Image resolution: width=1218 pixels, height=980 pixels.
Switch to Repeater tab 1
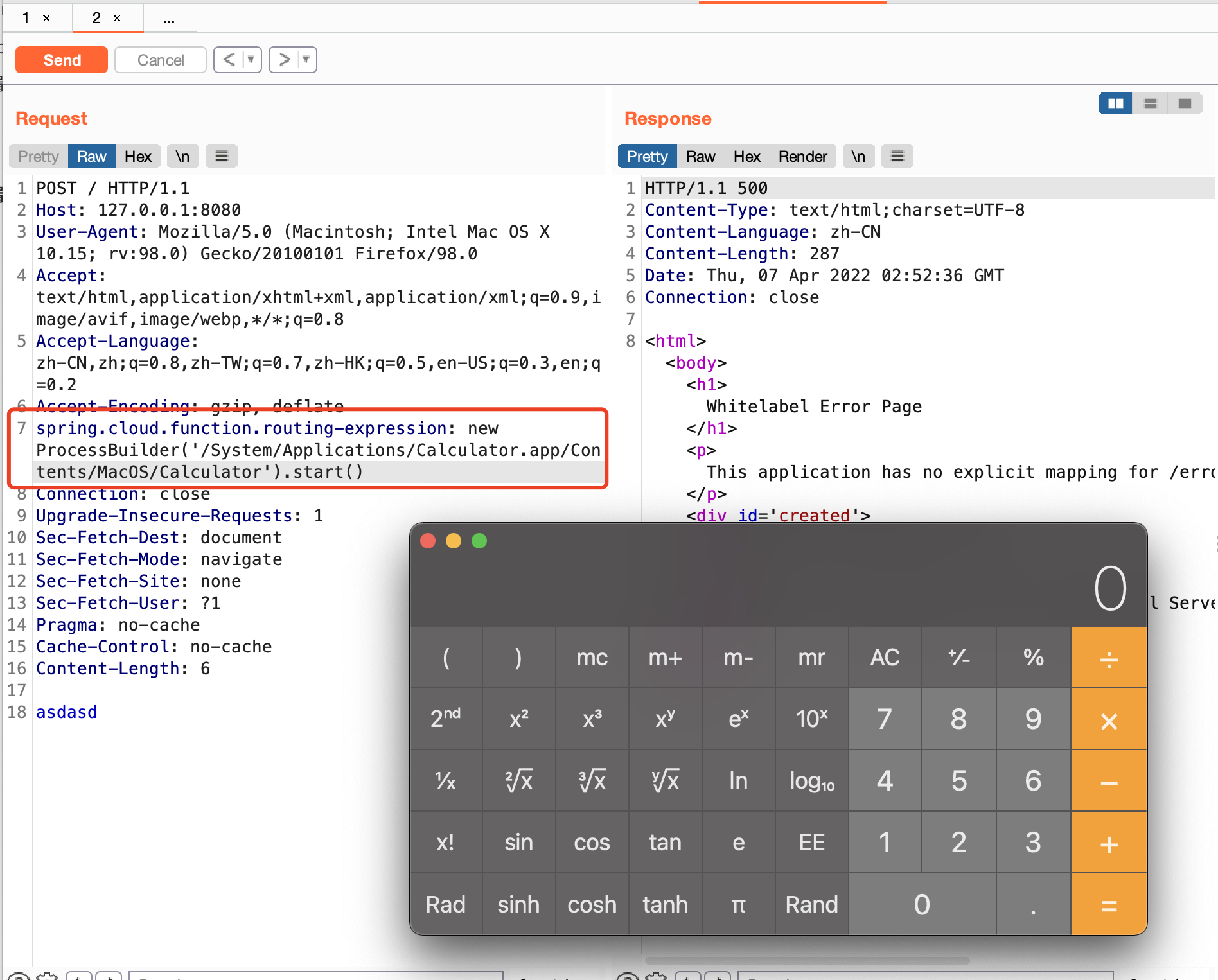(26, 17)
